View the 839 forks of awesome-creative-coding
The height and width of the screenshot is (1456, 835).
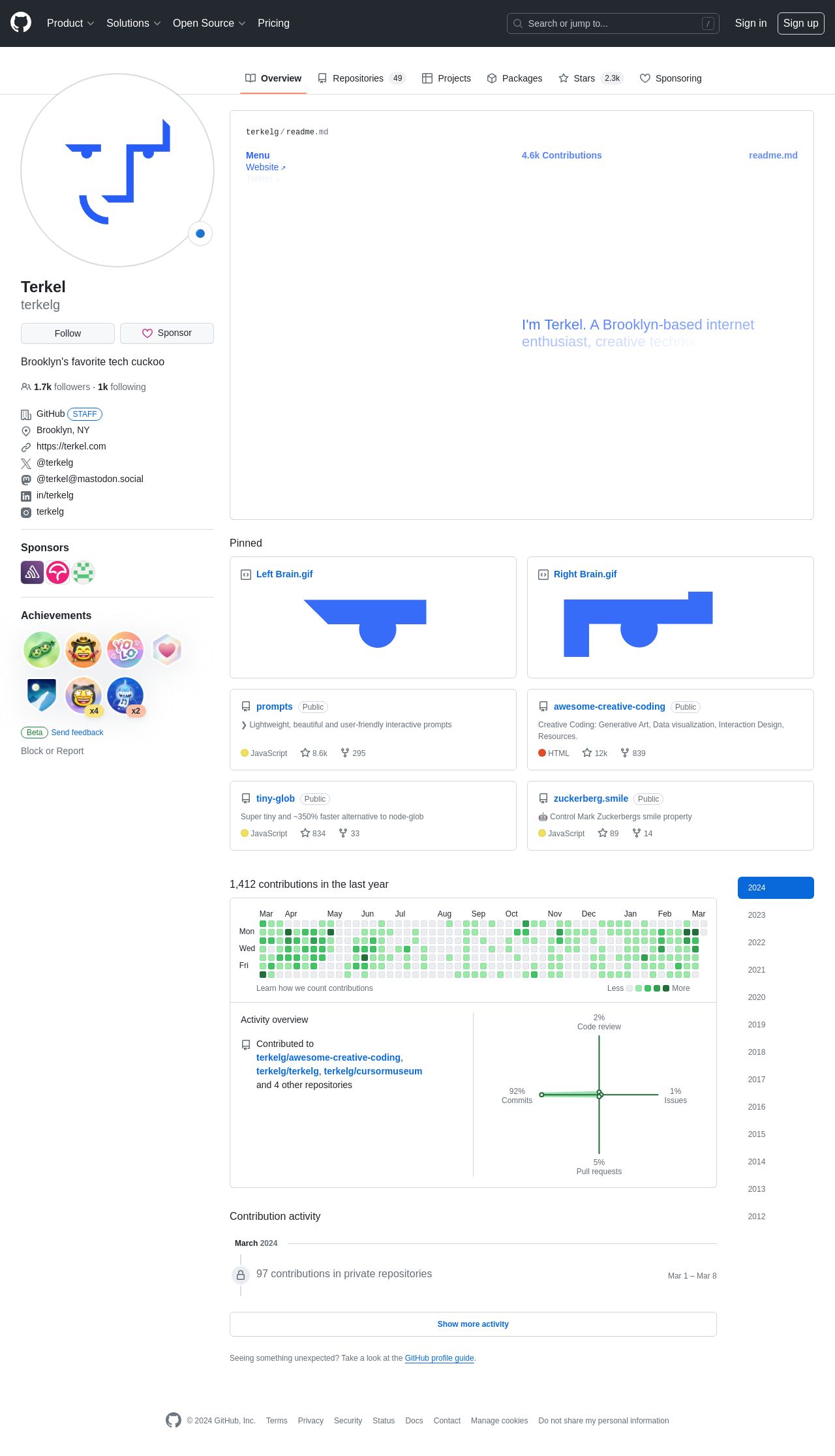(633, 753)
